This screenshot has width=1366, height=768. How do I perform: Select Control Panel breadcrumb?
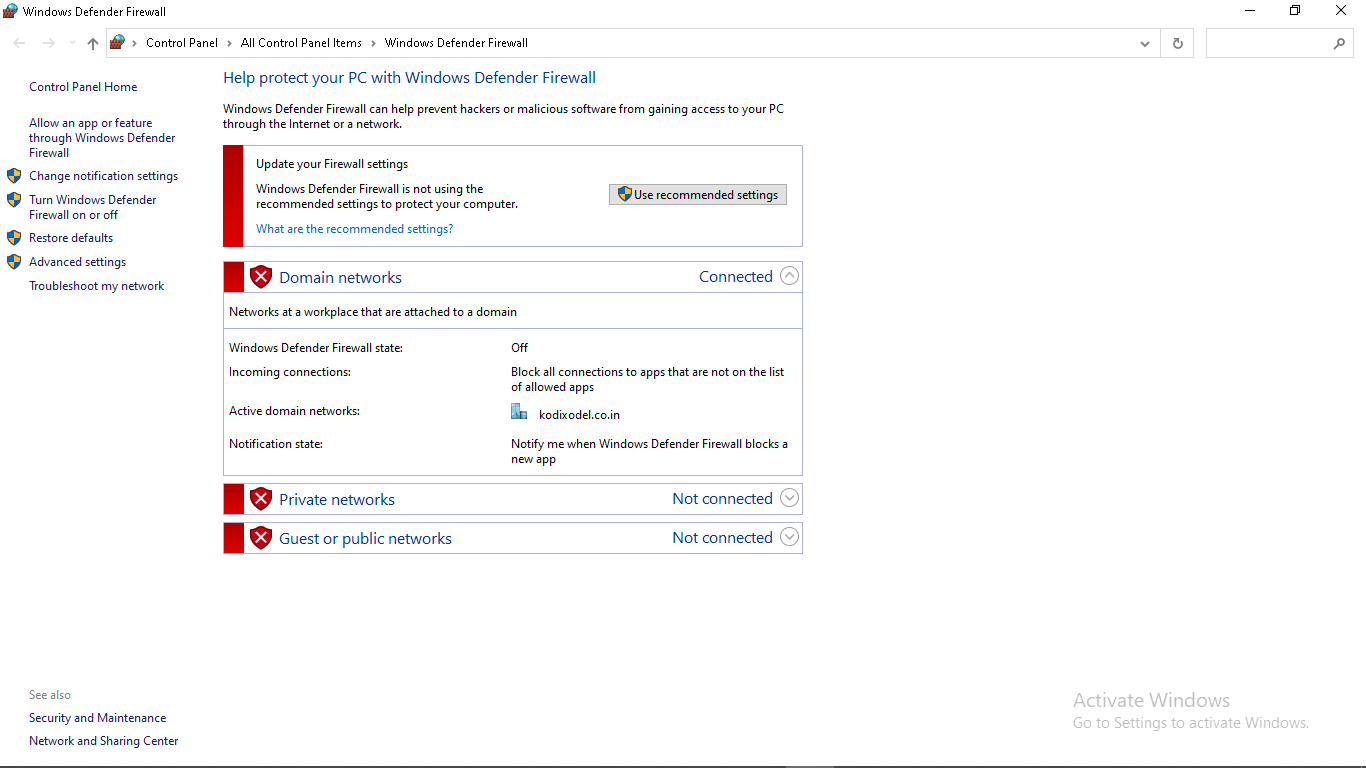pyautogui.click(x=182, y=43)
